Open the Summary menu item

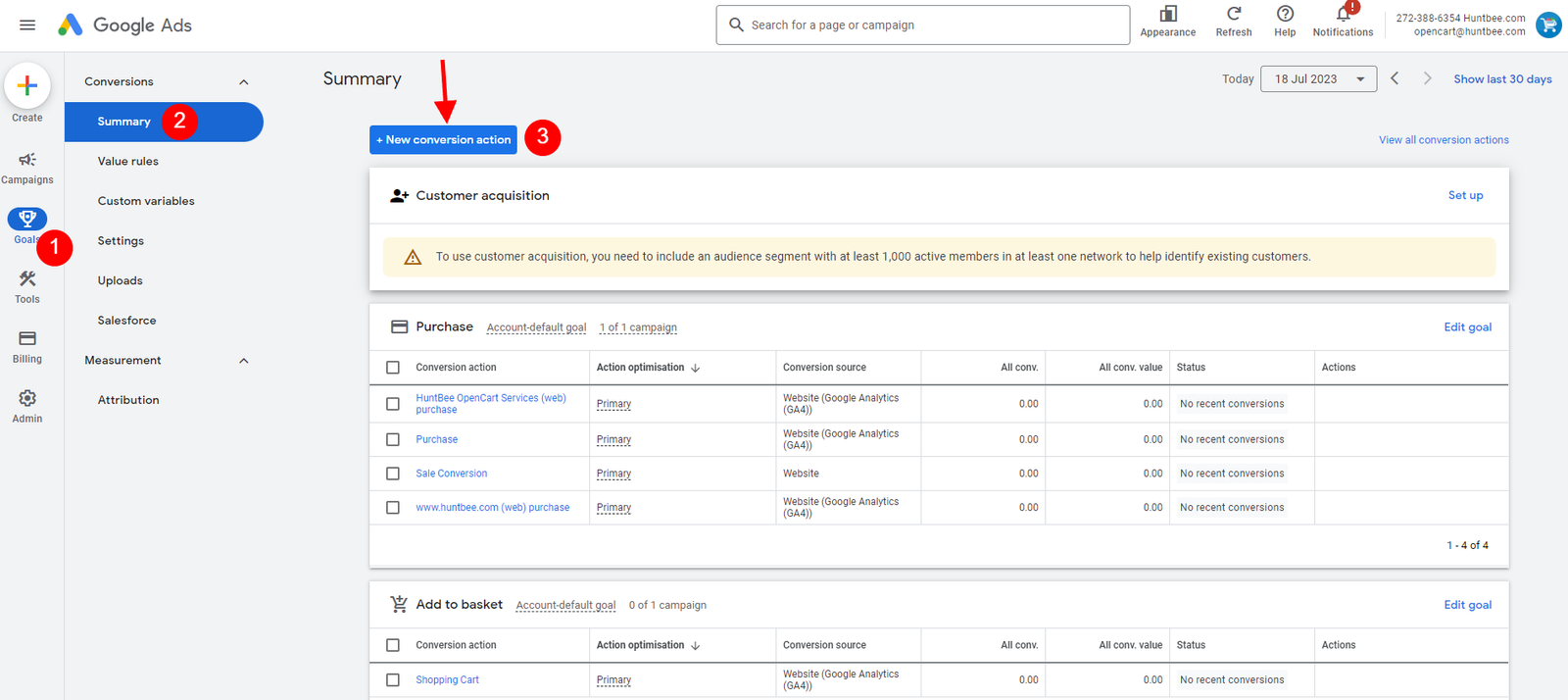click(x=164, y=122)
